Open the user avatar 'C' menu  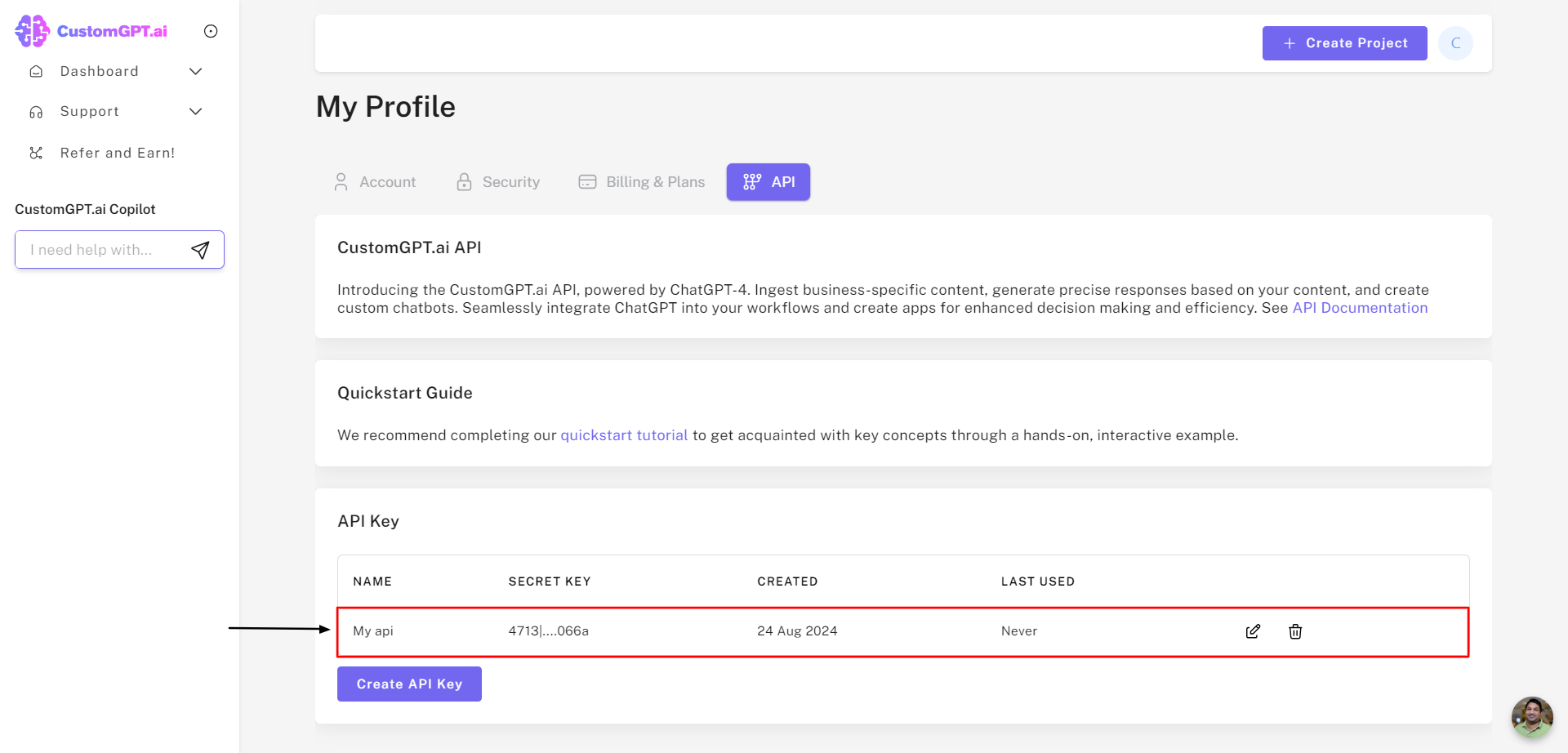(1455, 43)
